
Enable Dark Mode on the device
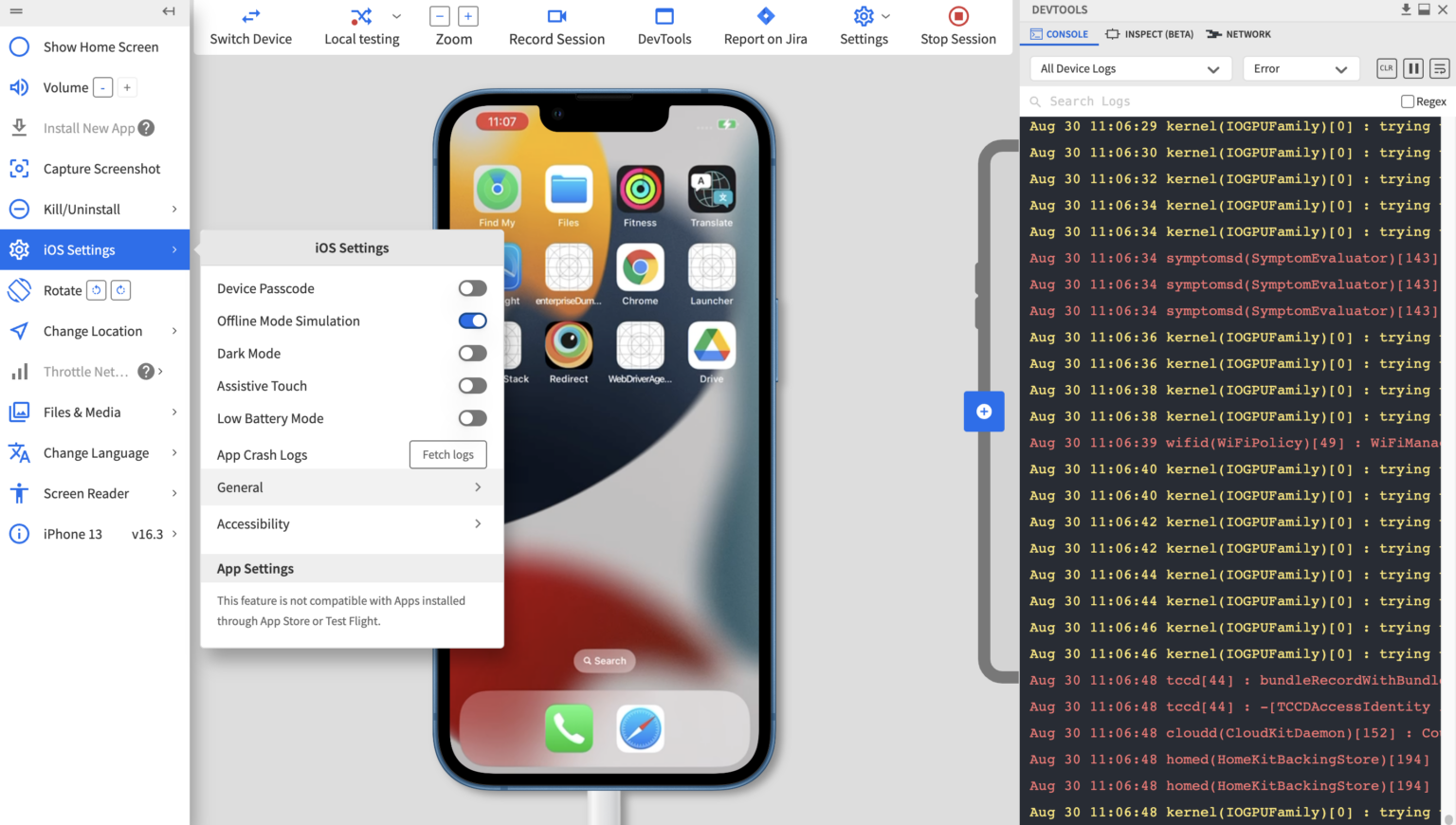[x=472, y=353]
